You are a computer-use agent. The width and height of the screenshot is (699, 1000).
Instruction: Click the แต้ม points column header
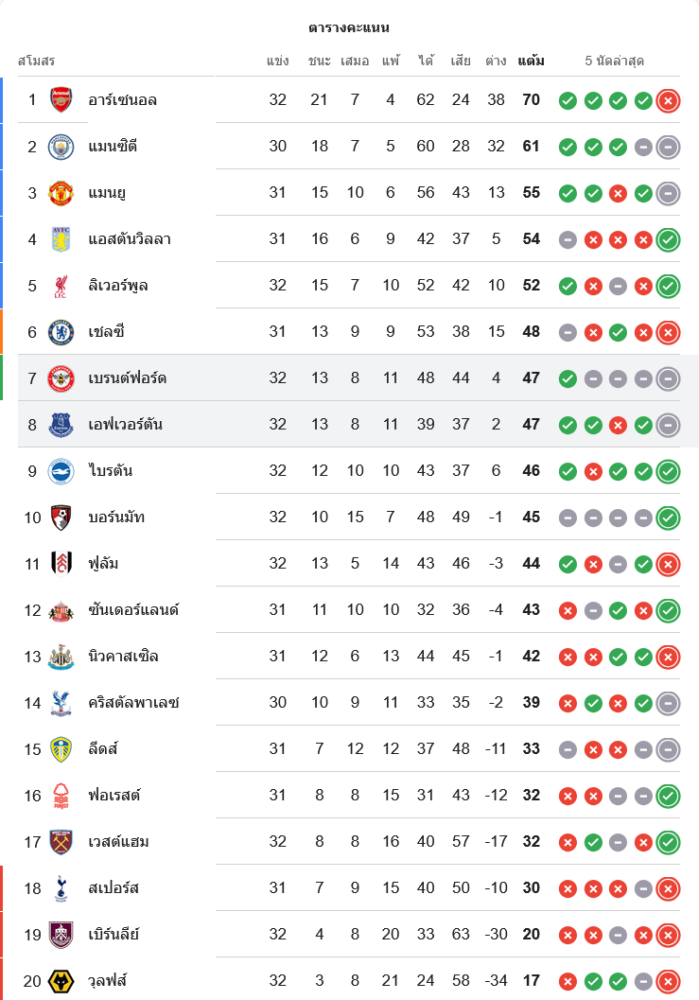(531, 61)
